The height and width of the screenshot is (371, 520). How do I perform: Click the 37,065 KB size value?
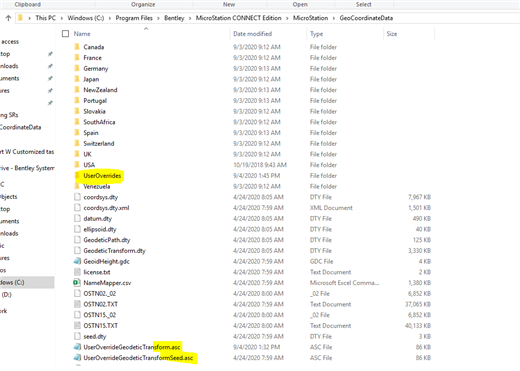click(418, 304)
